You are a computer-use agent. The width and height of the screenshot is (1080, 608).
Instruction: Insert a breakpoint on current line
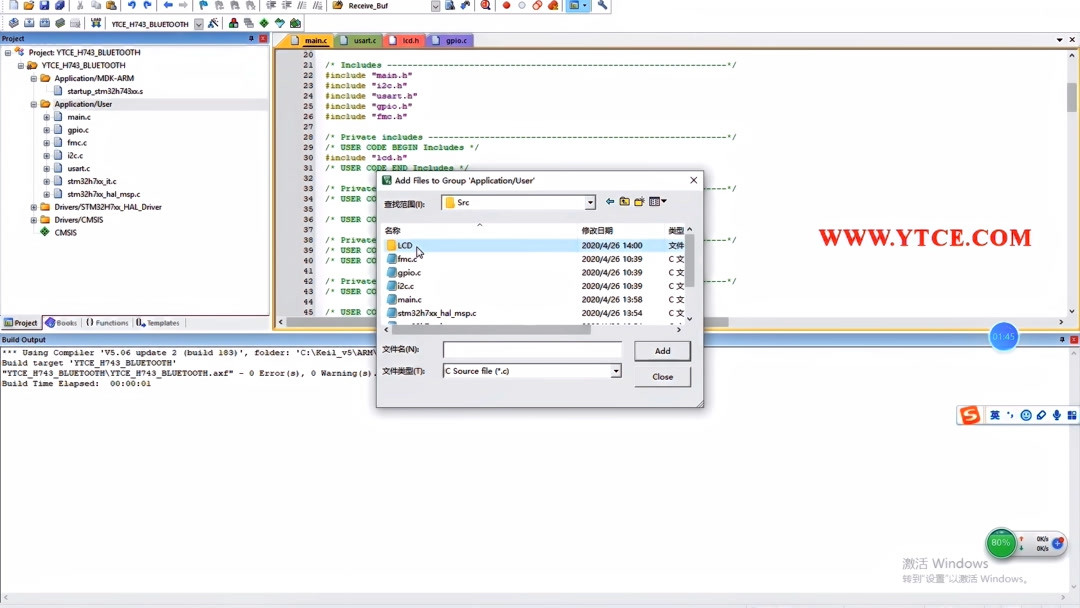(506, 5)
